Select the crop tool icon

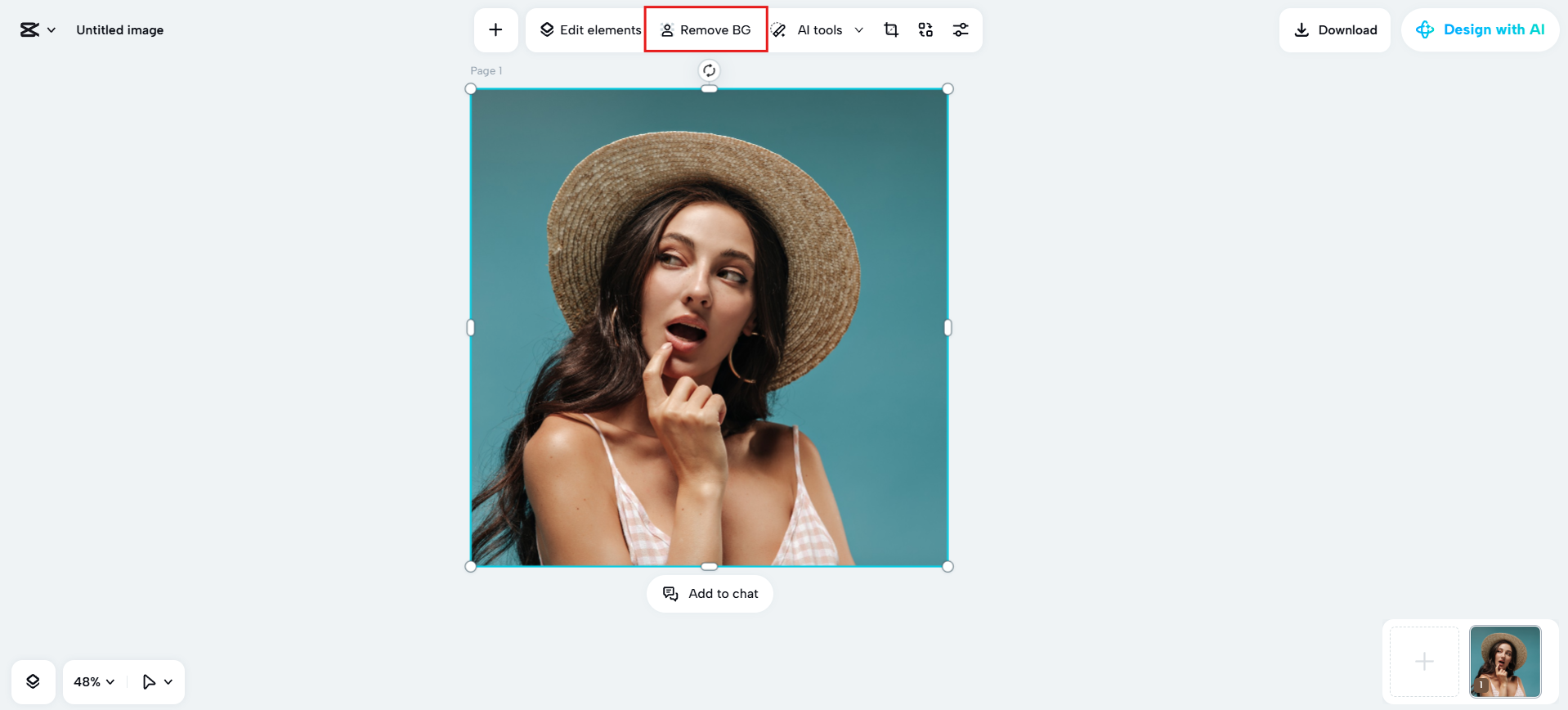click(891, 30)
